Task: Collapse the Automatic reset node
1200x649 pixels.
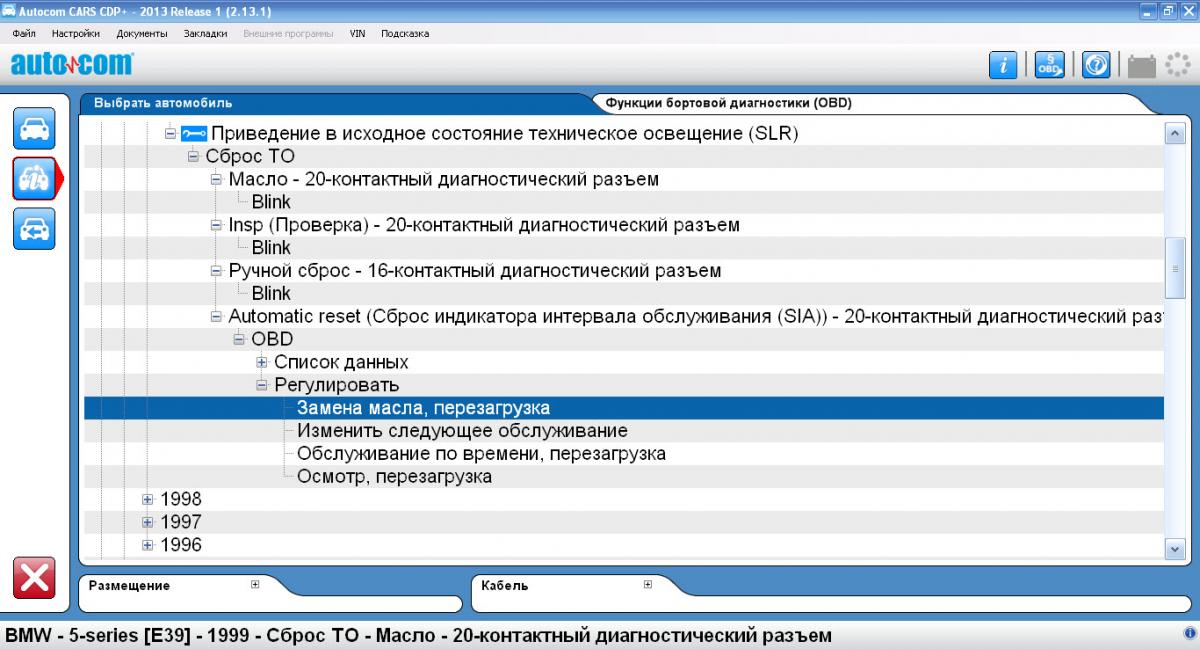Action: click(216, 316)
